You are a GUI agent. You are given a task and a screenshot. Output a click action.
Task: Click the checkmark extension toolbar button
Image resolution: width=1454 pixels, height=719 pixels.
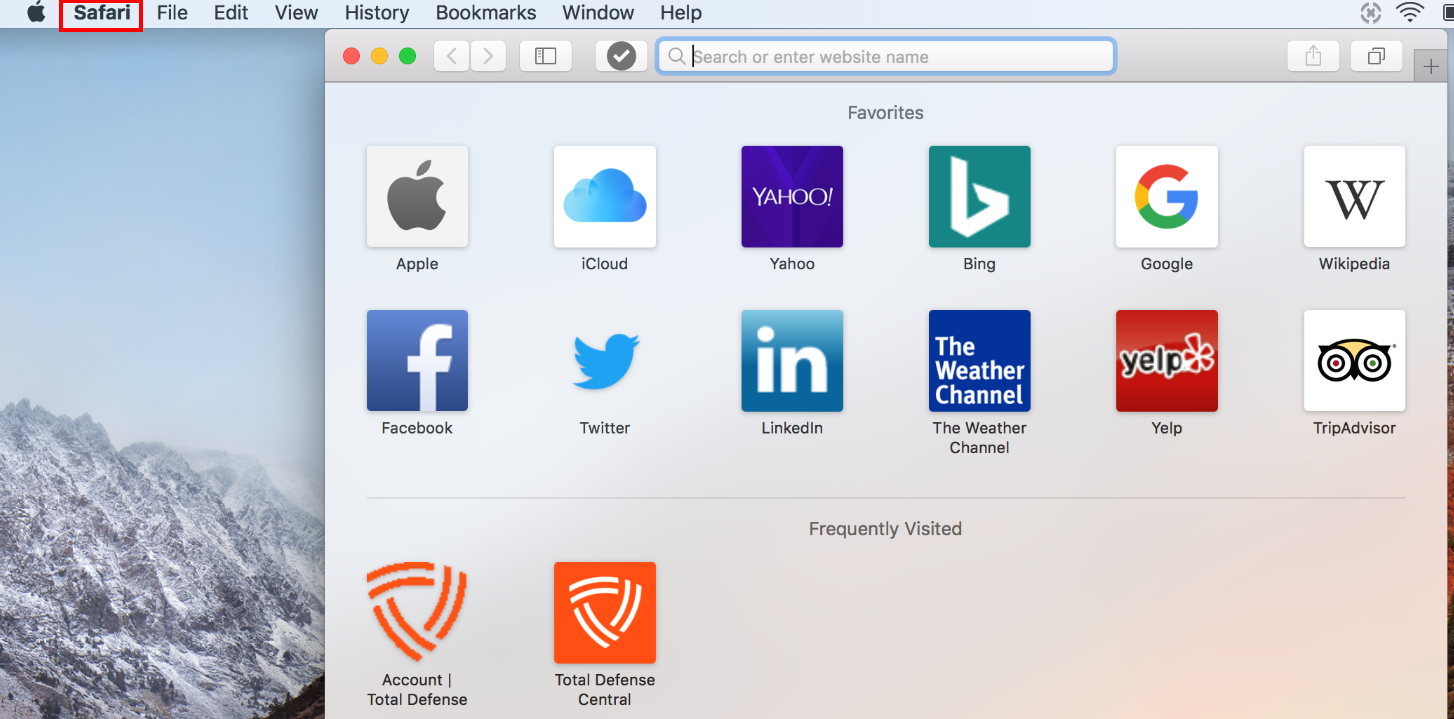(621, 56)
